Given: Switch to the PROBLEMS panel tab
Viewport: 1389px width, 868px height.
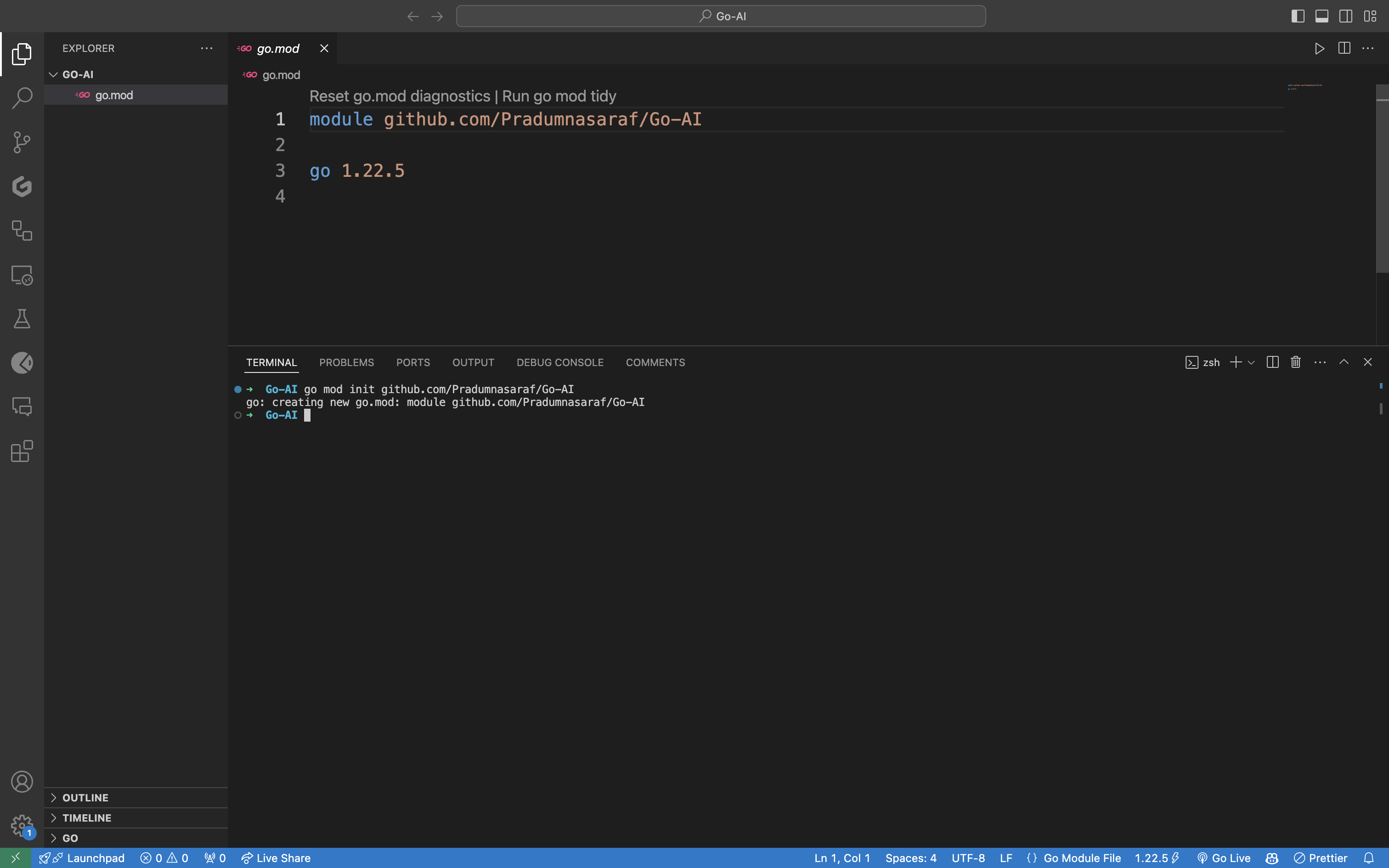Looking at the screenshot, I should [346, 362].
